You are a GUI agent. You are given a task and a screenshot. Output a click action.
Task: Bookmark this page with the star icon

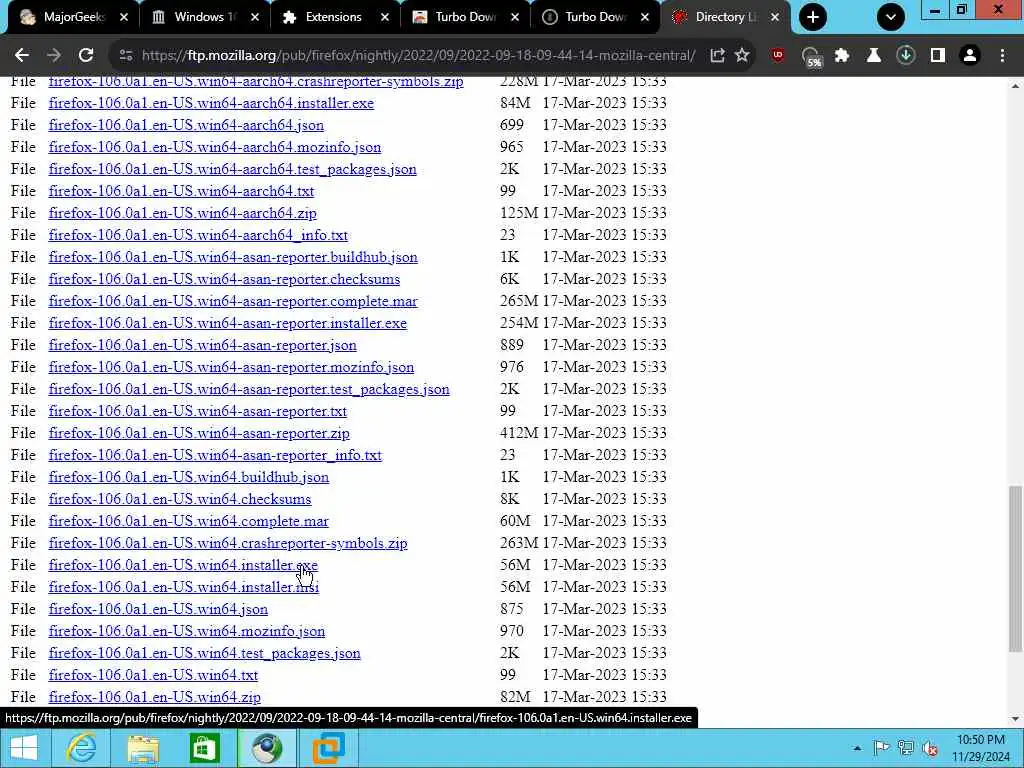pyautogui.click(x=742, y=56)
